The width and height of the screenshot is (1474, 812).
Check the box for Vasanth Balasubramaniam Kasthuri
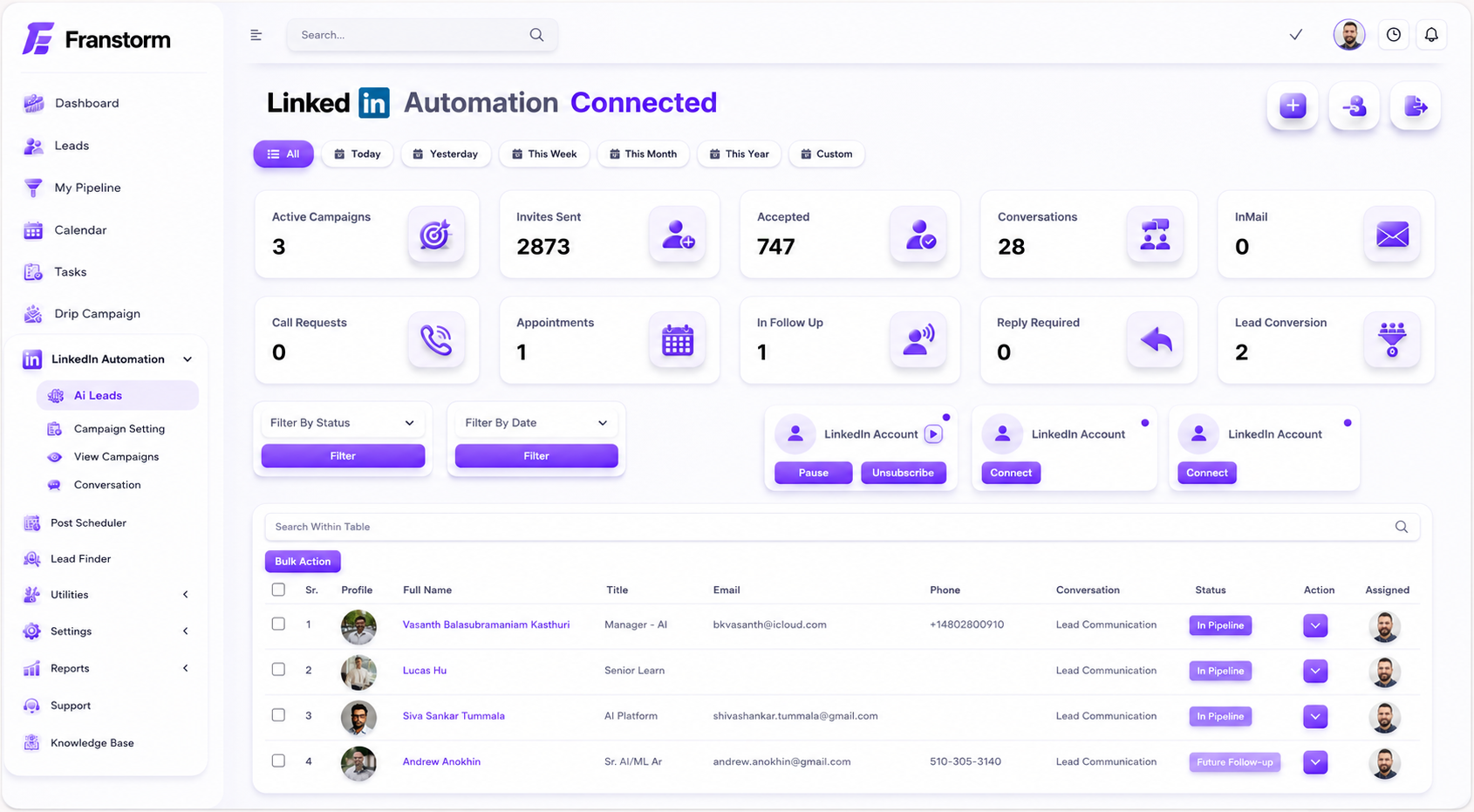click(278, 624)
